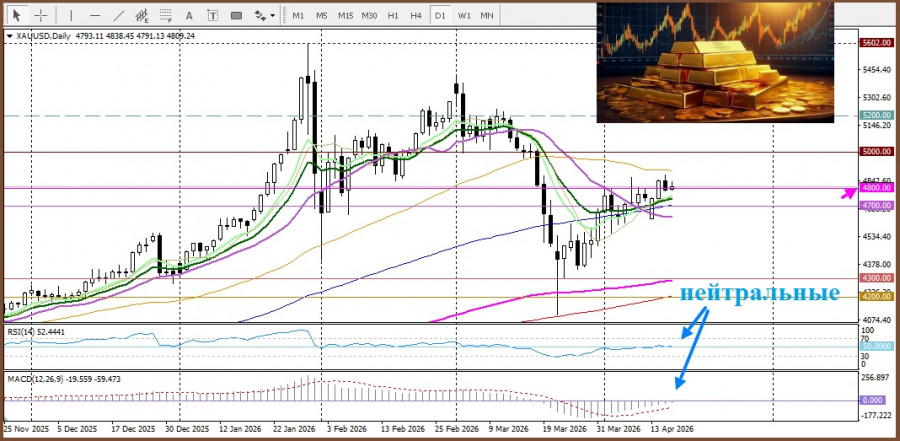Activate the crosshair tool
The width and height of the screenshot is (900, 441).
point(41,15)
